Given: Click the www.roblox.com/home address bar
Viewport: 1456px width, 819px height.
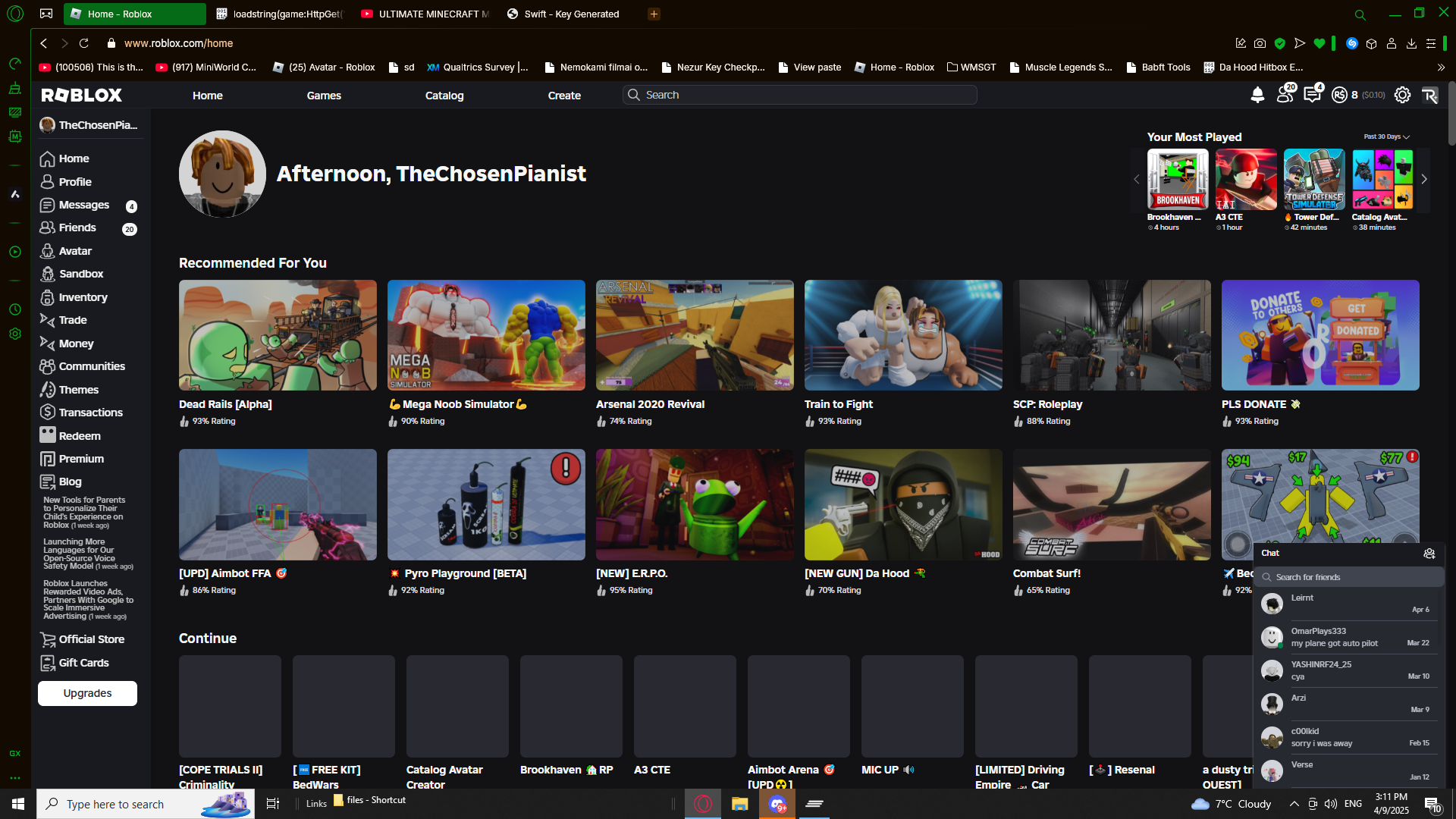Looking at the screenshot, I should tap(178, 43).
